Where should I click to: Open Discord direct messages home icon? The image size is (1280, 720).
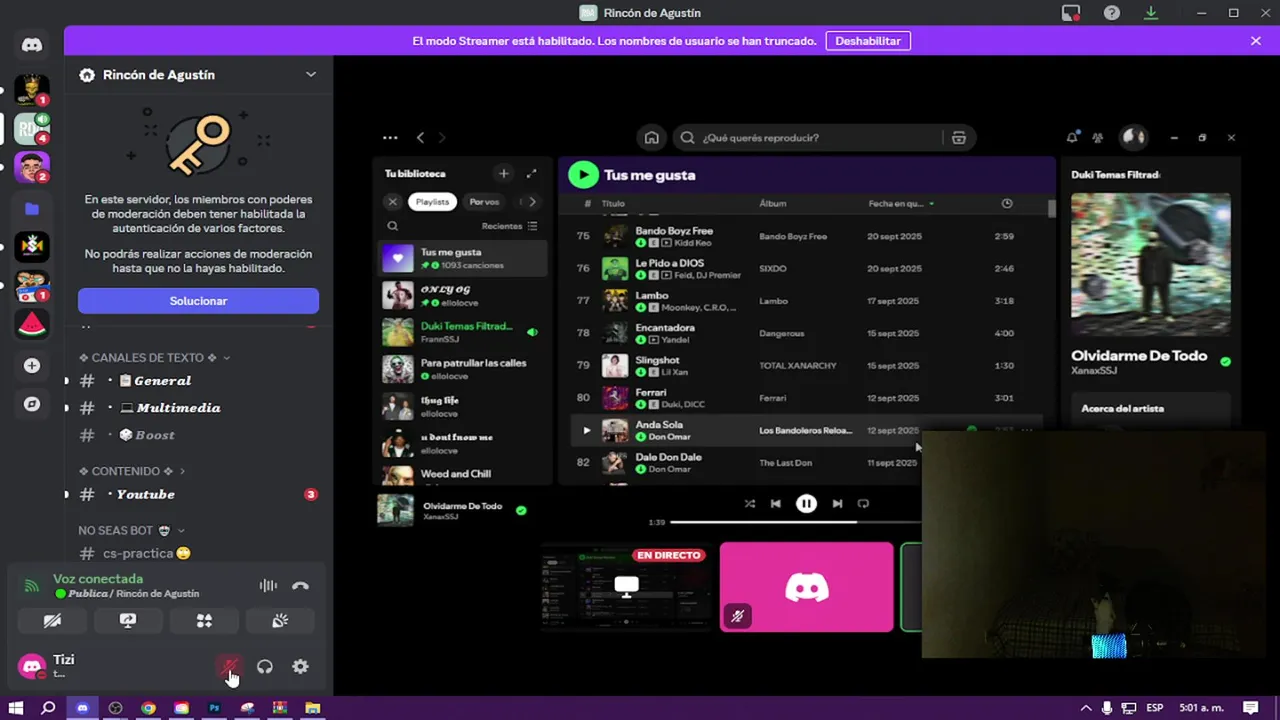[x=32, y=45]
